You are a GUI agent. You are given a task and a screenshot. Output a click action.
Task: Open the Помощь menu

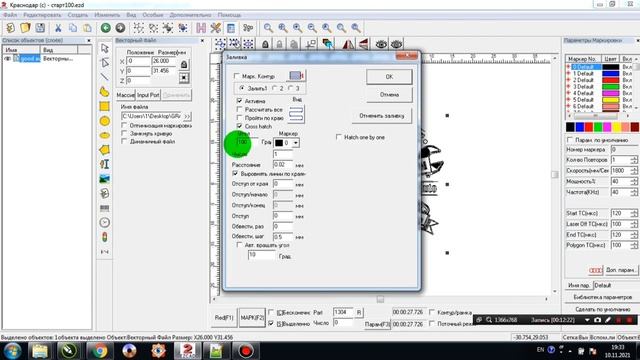pyautogui.click(x=229, y=15)
